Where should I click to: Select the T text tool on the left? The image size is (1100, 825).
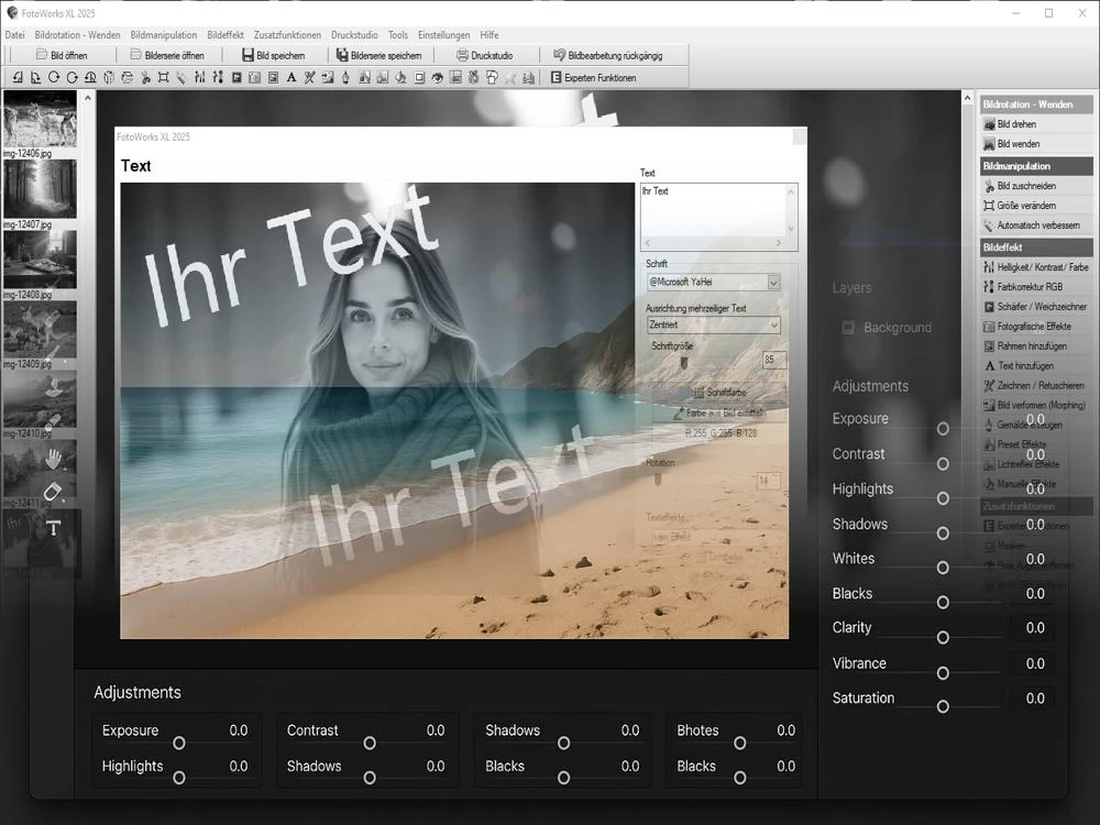(53, 528)
